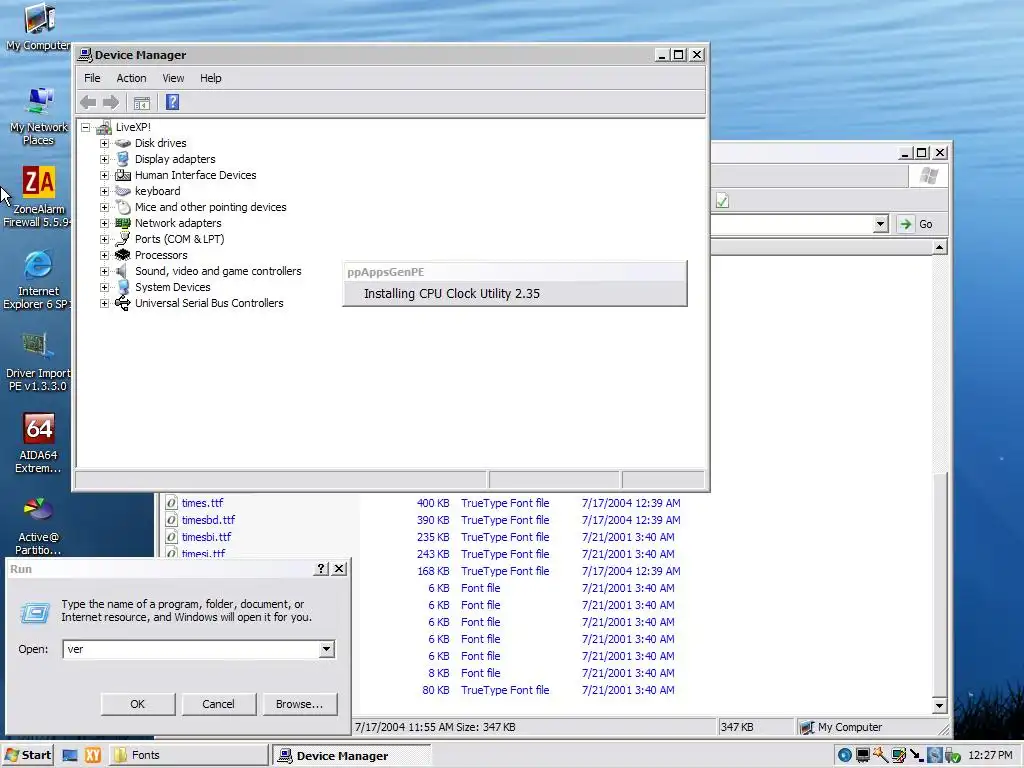Image resolution: width=1024 pixels, height=768 pixels.
Task: Click OK in the Run dialog
Action: point(137,704)
